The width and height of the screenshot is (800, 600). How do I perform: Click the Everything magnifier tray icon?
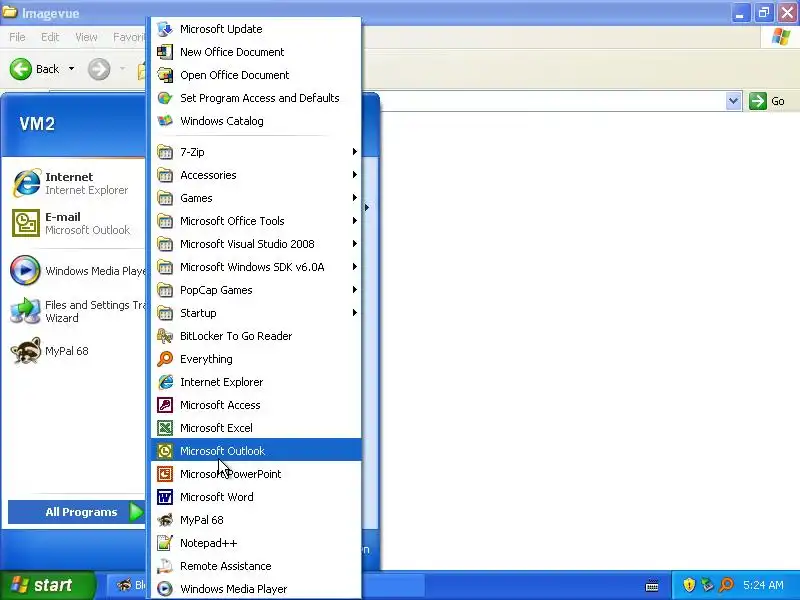point(726,585)
